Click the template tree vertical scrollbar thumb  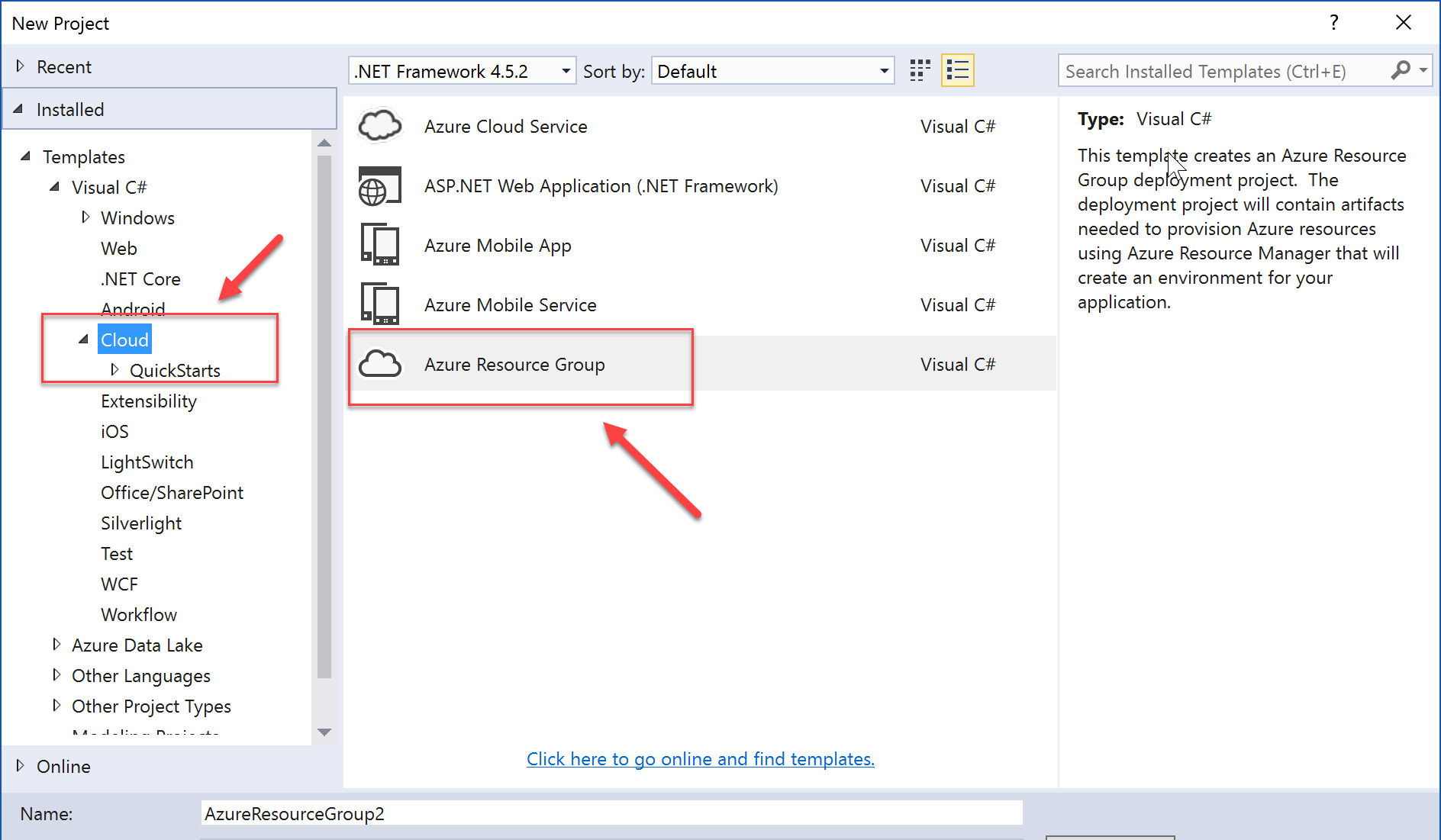click(324, 416)
